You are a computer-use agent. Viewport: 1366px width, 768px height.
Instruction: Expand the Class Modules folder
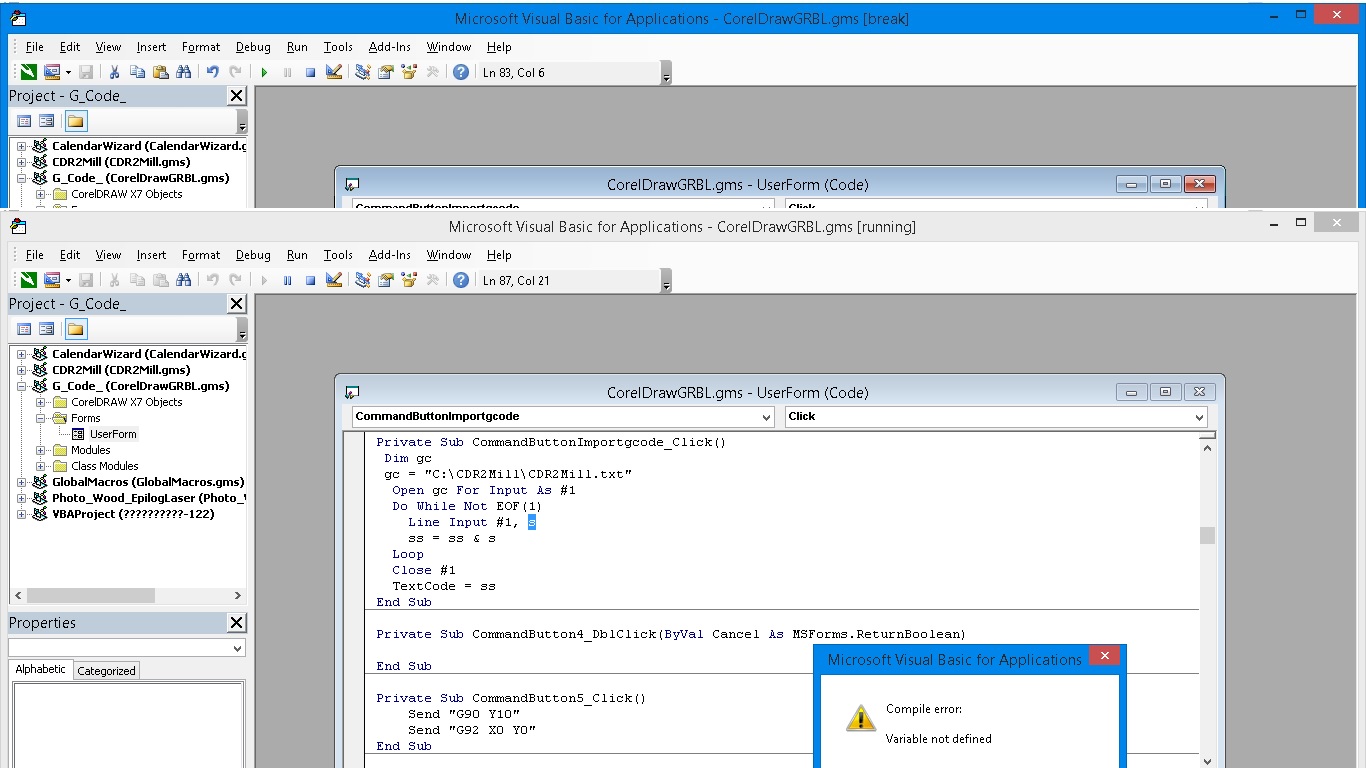41,466
